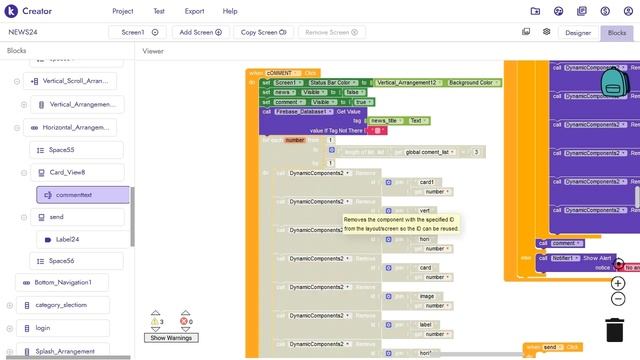Select the Bottom_Navigation1 component
640x360 pixels.
pyautogui.click(x=62, y=282)
